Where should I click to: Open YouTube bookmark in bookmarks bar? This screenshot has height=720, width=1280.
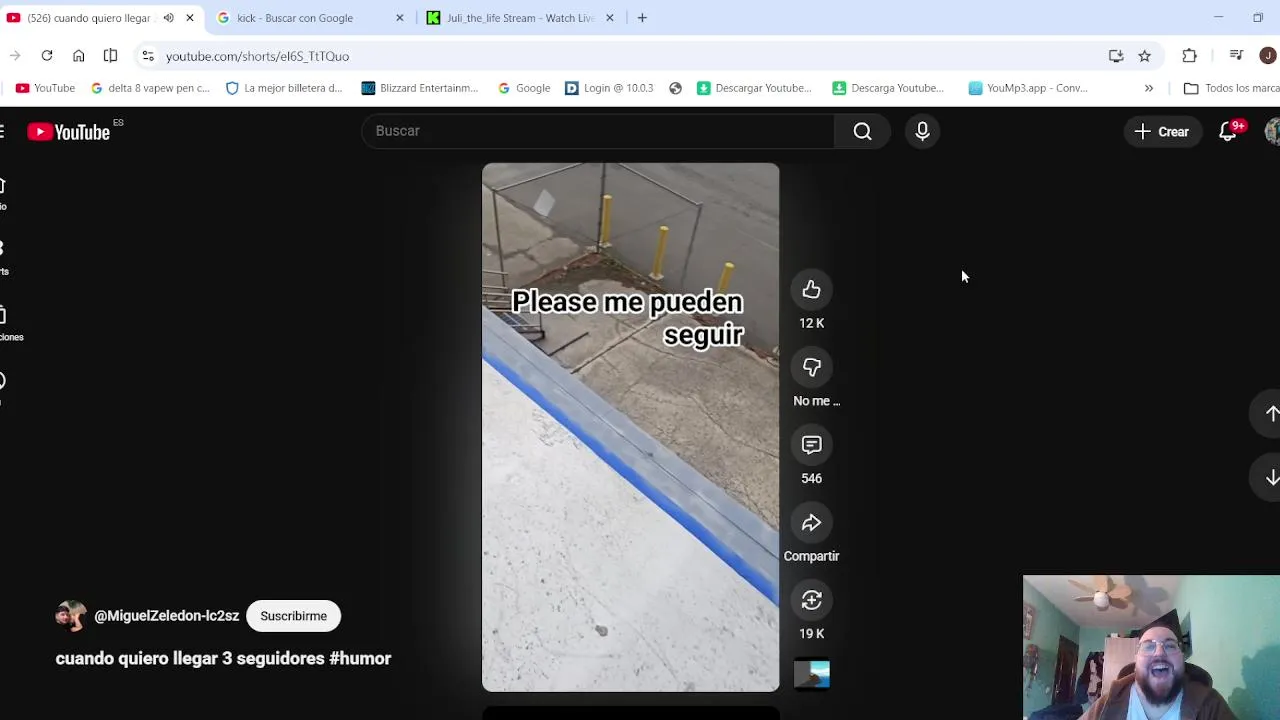[45, 88]
